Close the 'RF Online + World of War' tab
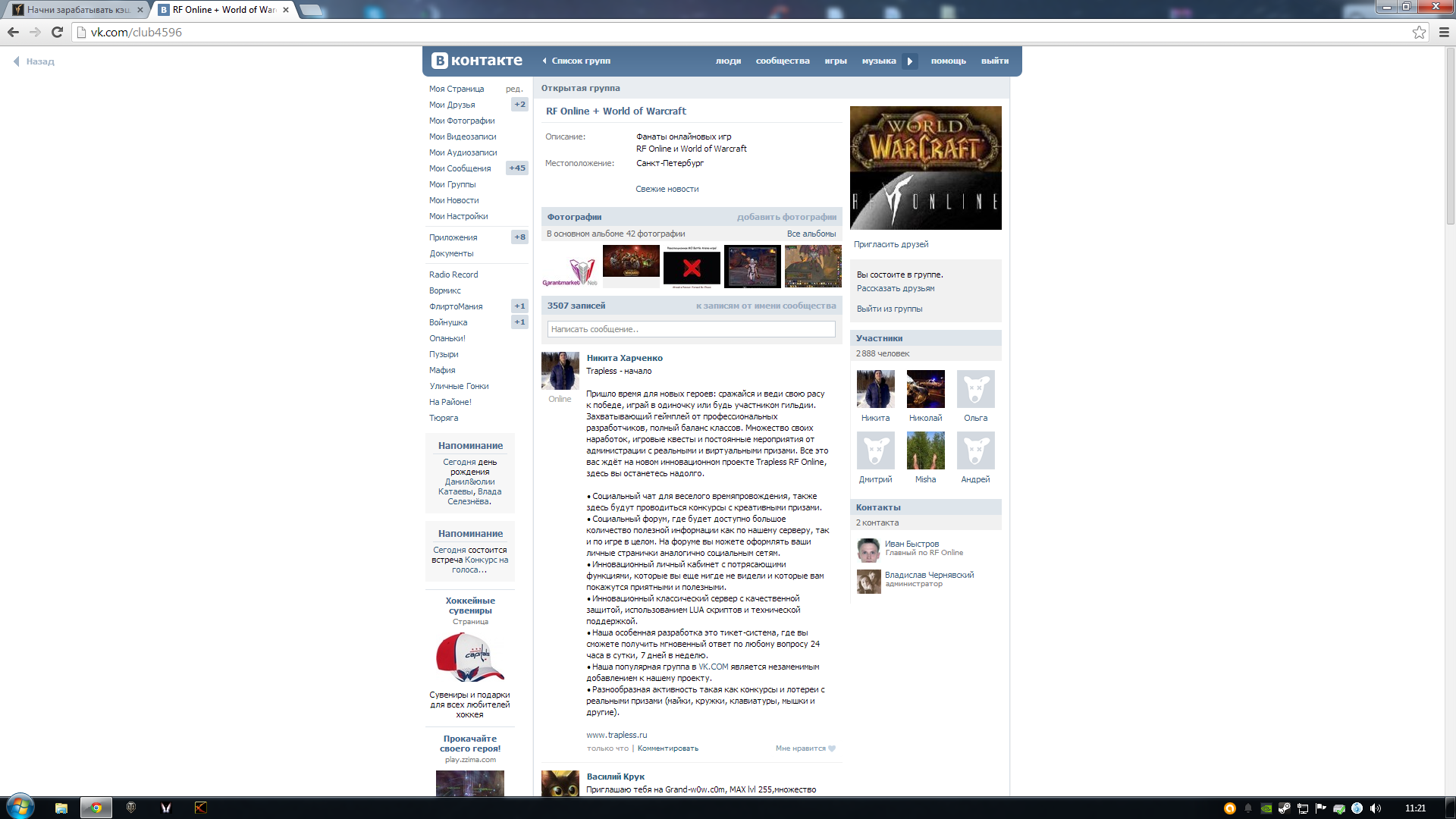Viewport: 1456px width, 819px height. [x=286, y=10]
